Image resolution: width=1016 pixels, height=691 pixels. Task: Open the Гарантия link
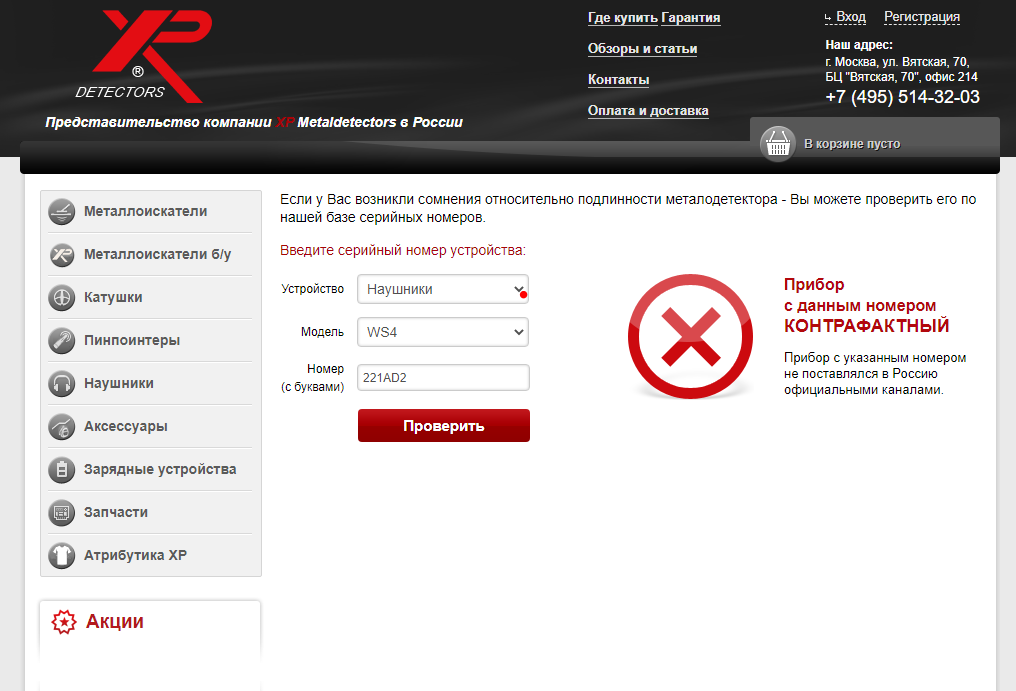point(691,18)
